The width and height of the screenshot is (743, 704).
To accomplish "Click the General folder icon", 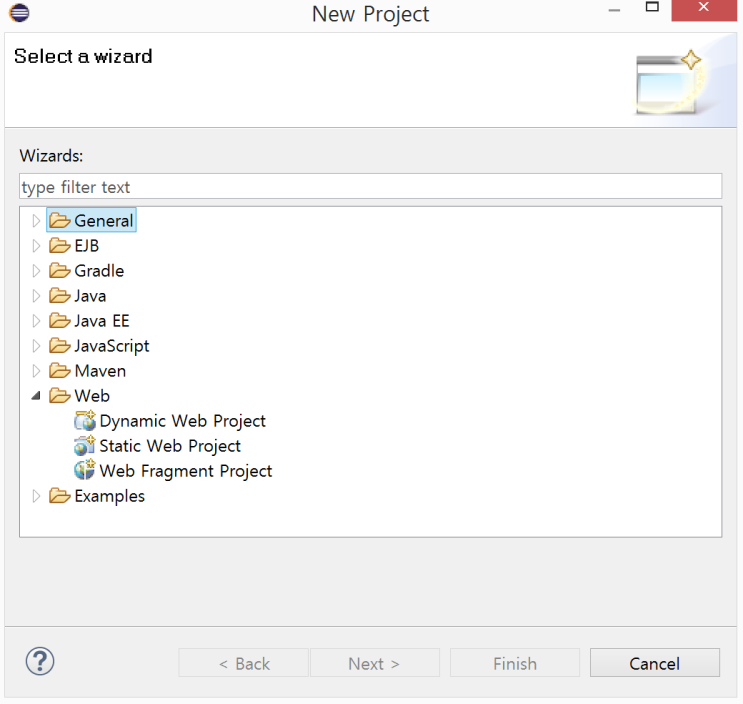I will pos(60,220).
